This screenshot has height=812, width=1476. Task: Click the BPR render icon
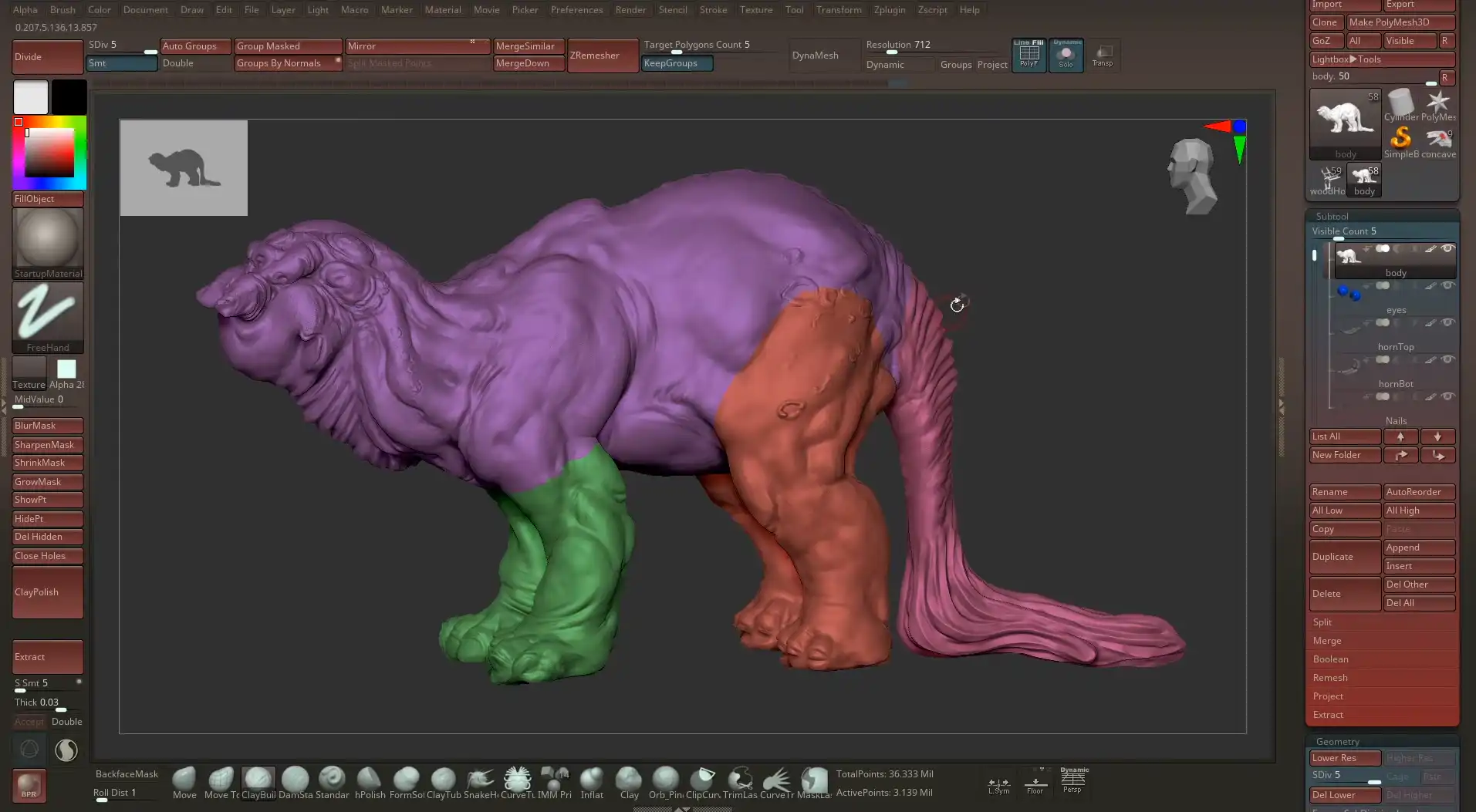coord(29,785)
